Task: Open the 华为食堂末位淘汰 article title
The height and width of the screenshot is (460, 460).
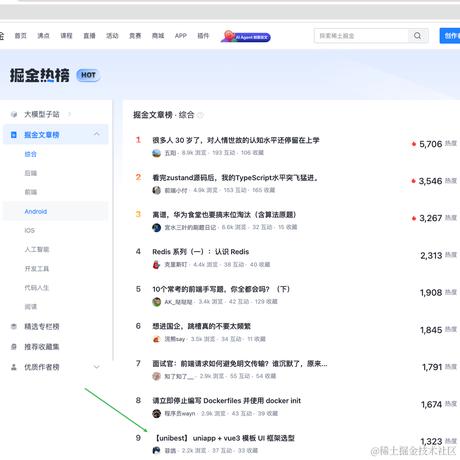Action: pyautogui.click(x=224, y=215)
